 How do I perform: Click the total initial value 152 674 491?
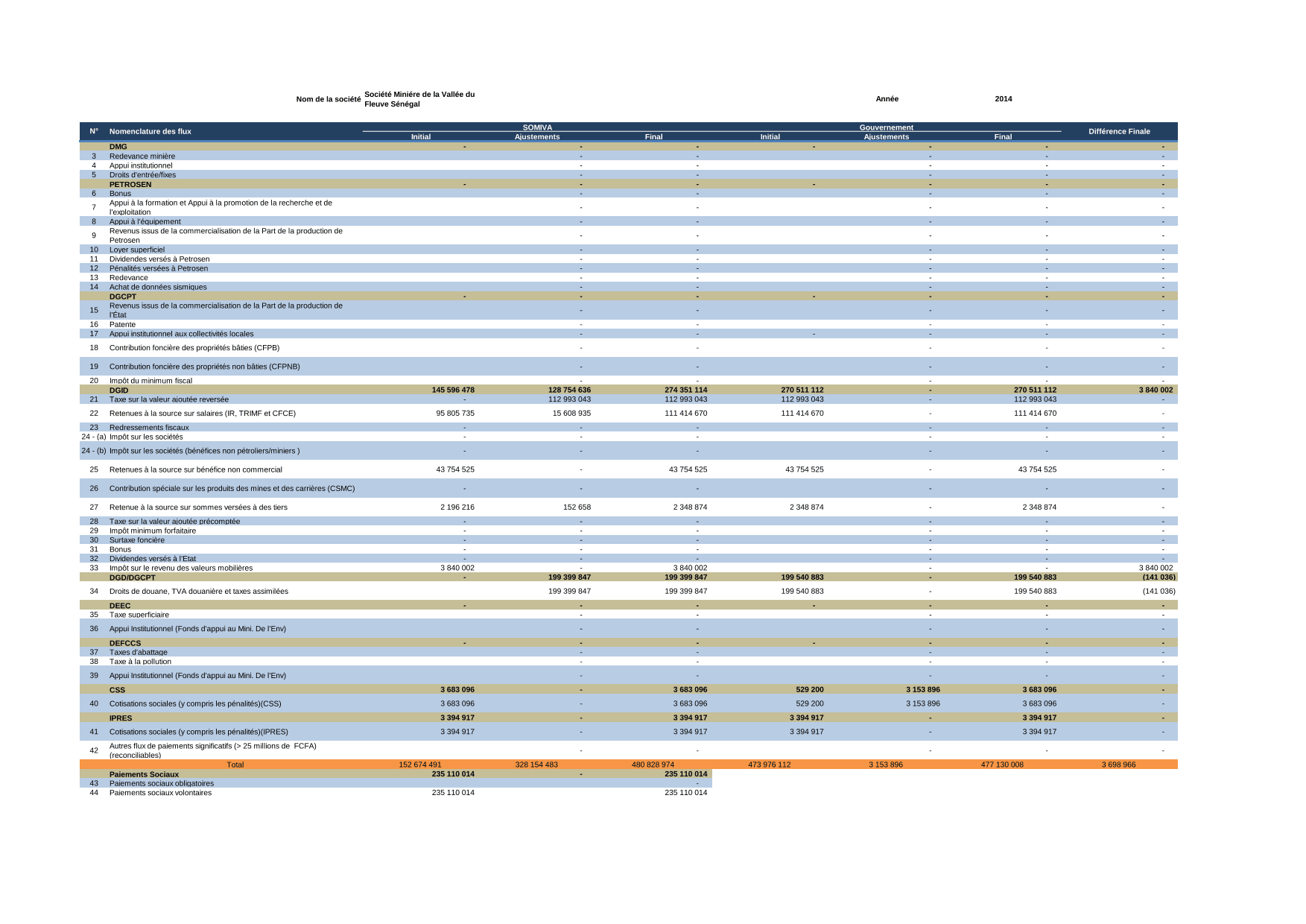tap(420, 765)
